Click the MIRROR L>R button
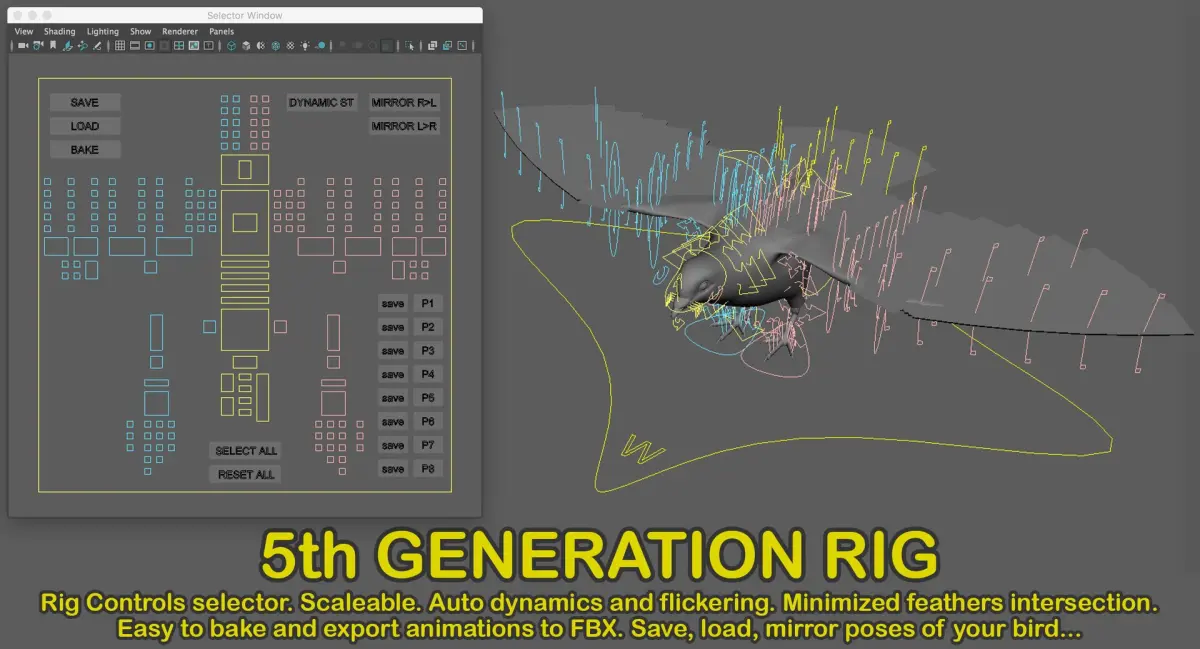1200x649 pixels. (404, 126)
